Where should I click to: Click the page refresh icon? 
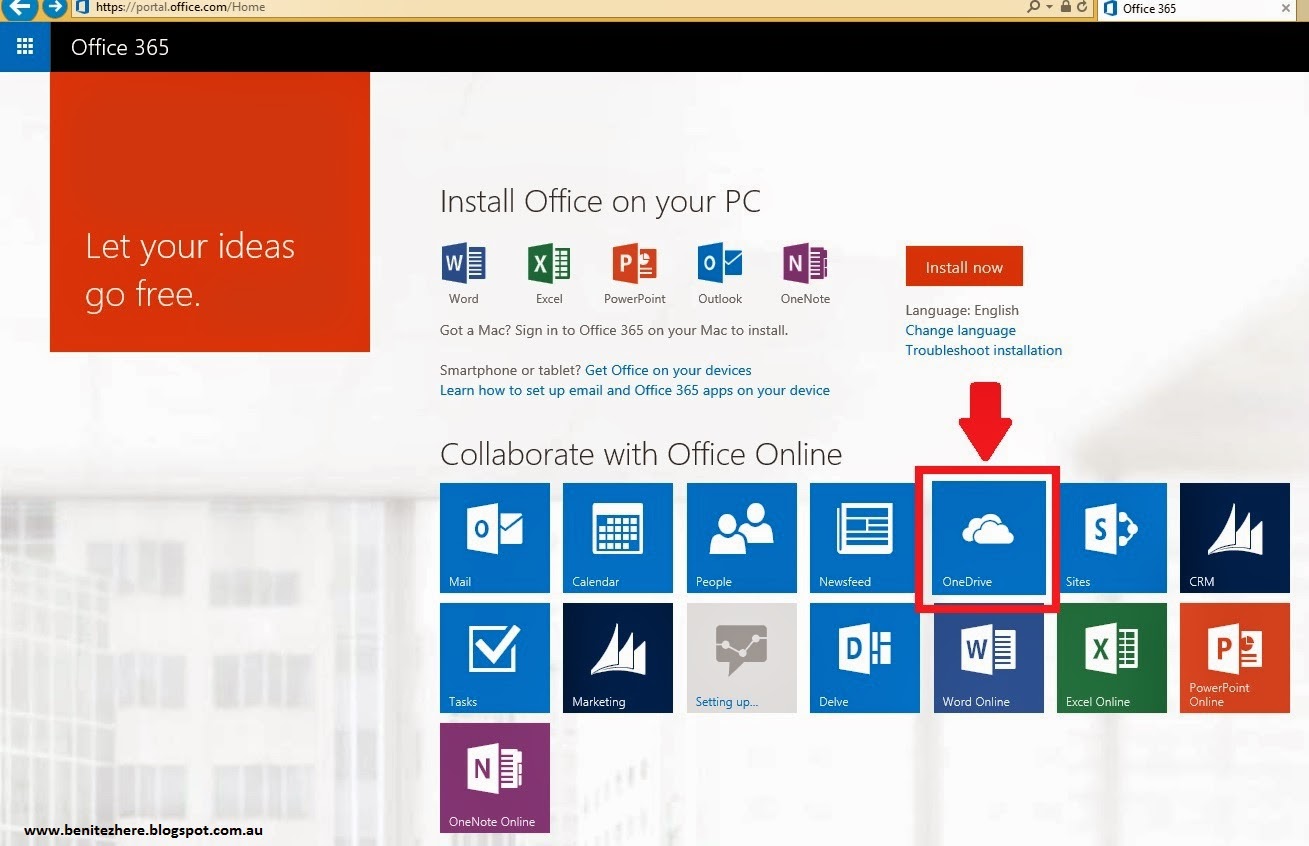[1082, 7]
